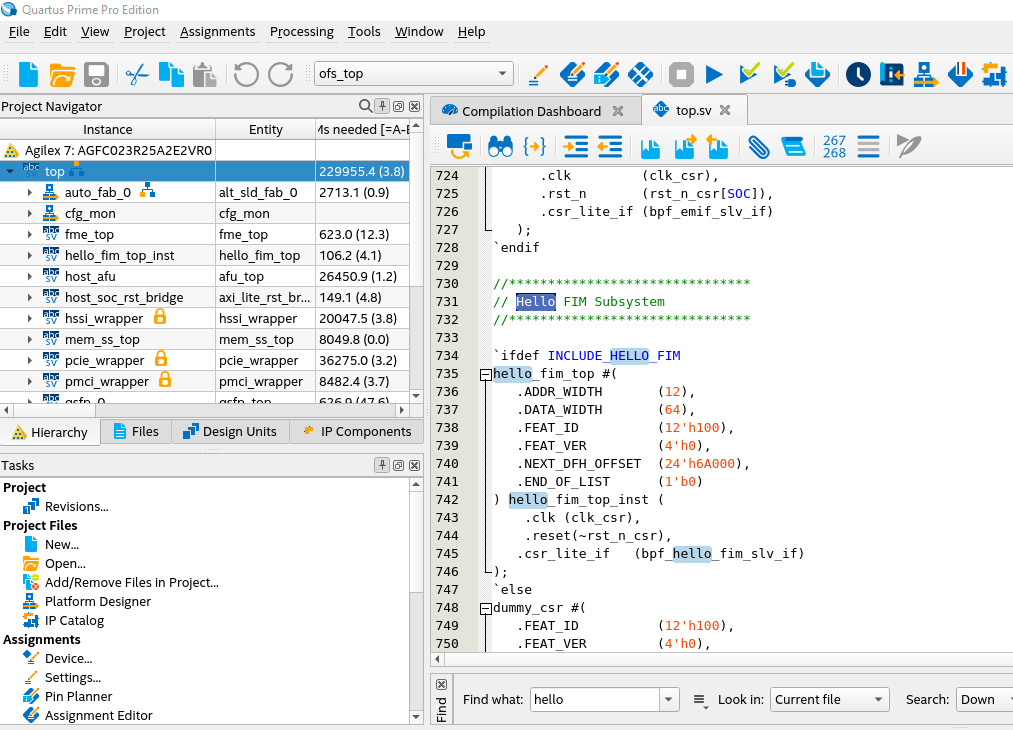Image resolution: width=1013 pixels, height=730 pixels.
Task: Collapse the dummy_csr code fold at line 748
Action: 486,608
